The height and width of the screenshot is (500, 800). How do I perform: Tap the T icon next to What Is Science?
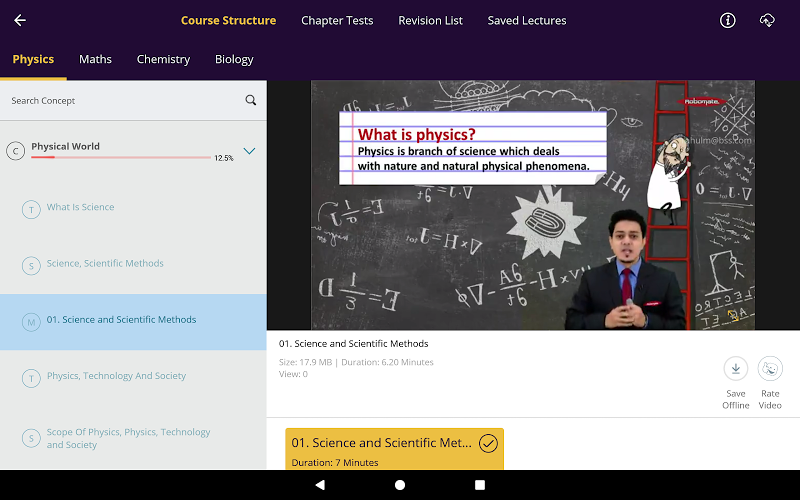[x=31, y=209]
